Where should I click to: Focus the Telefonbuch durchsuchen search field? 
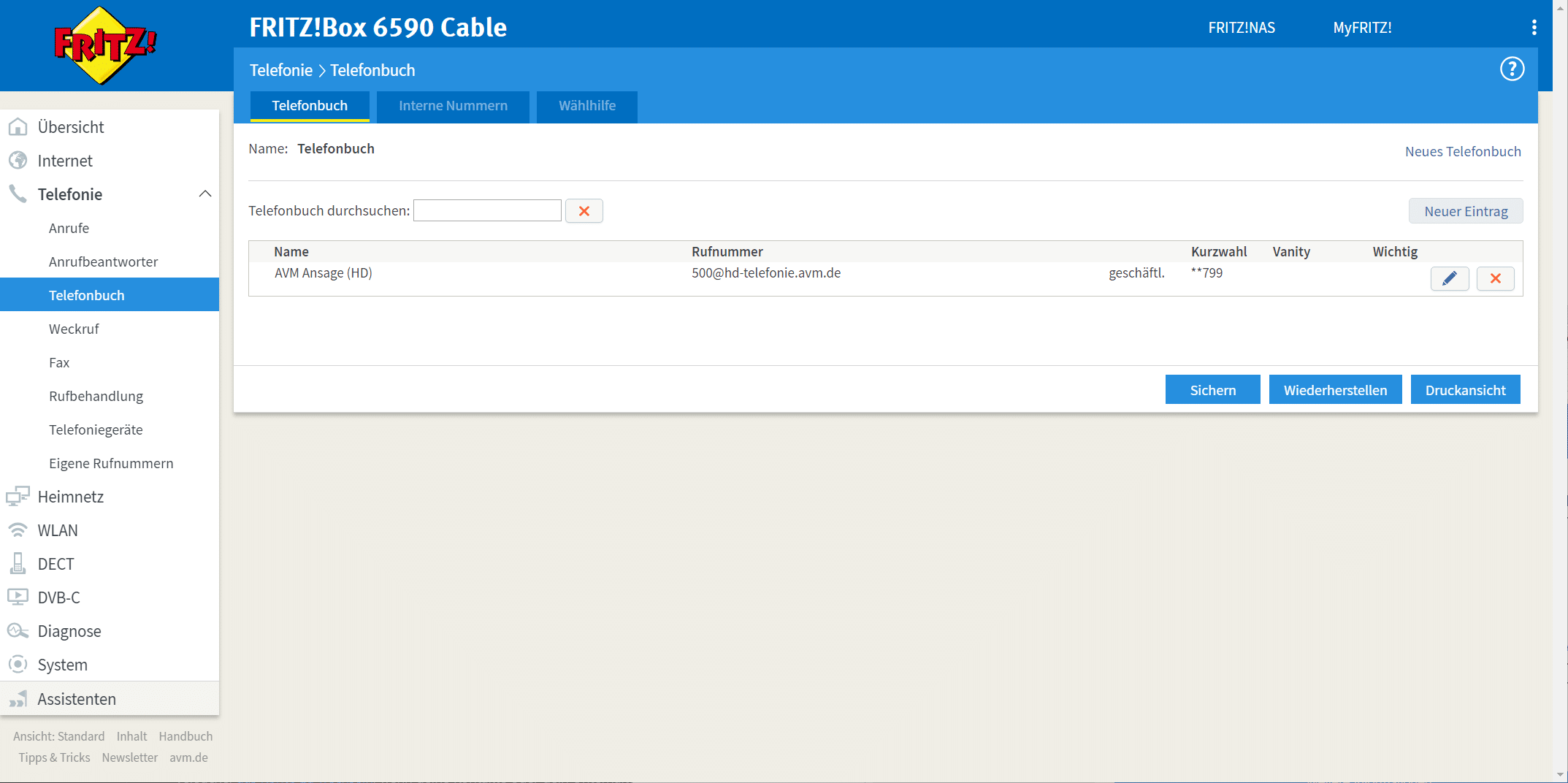[487, 211]
